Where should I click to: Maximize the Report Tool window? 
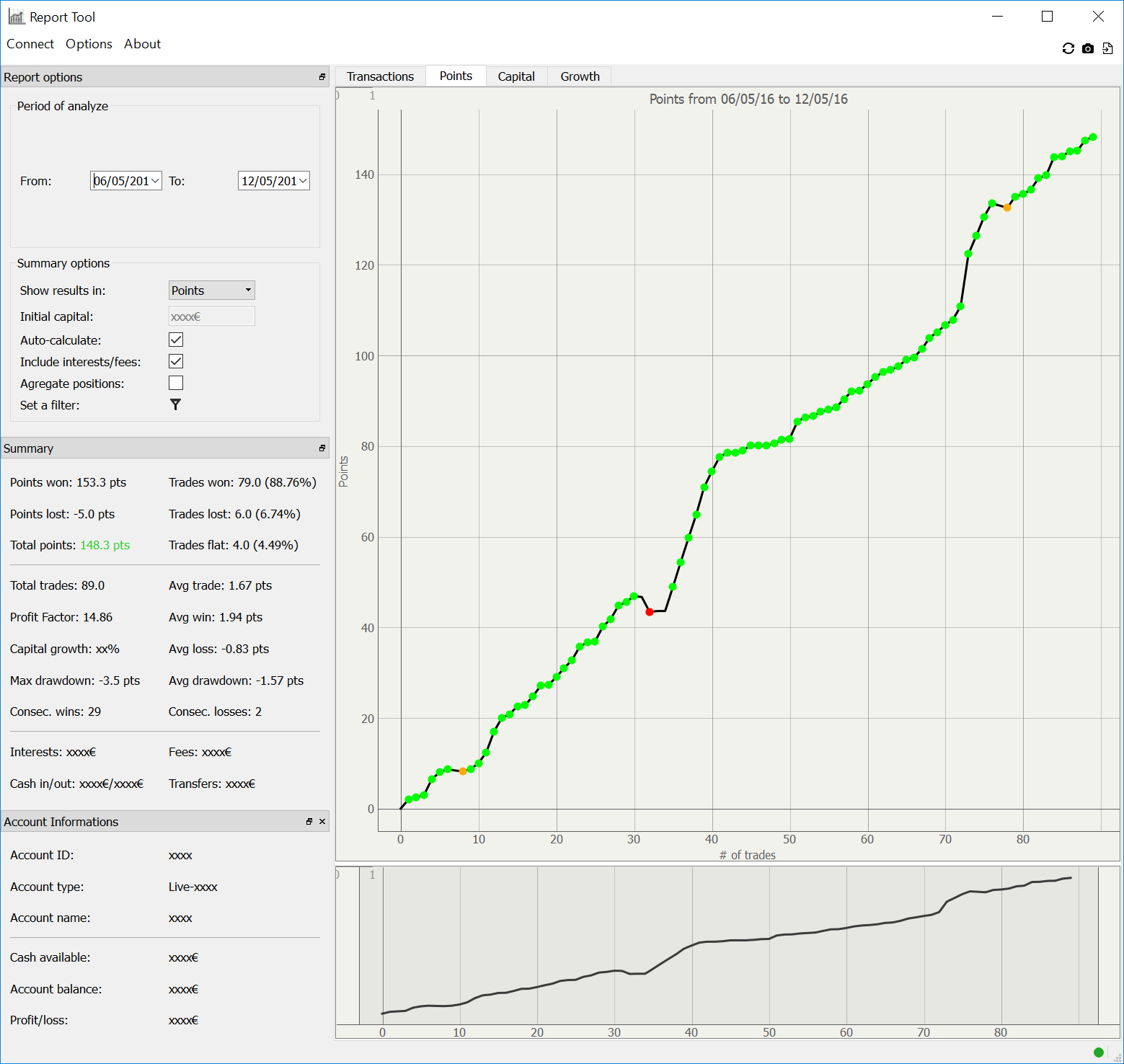[1048, 17]
